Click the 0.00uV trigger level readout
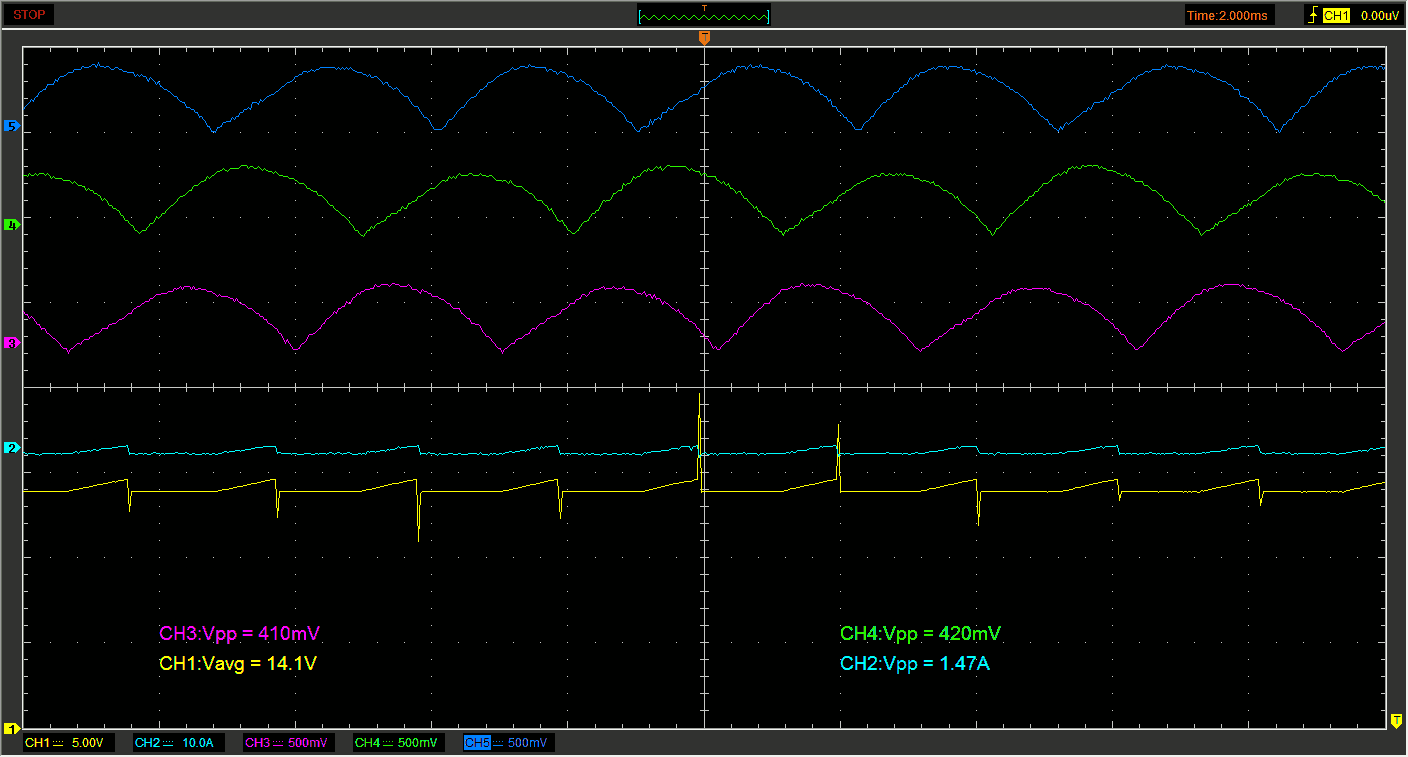This screenshot has height=757, width=1408. click(x=1380, y=15)
